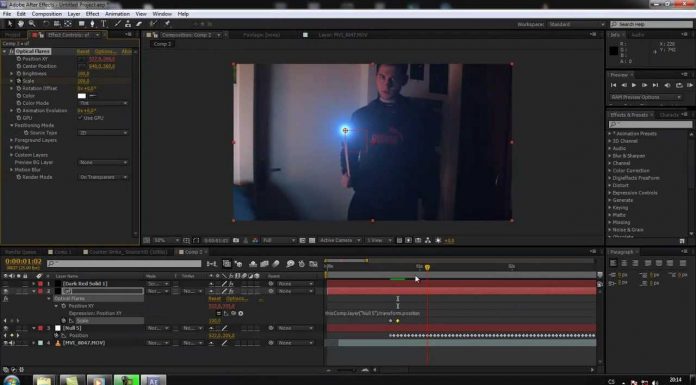
Task: Click the expression pick whip icon
Action: [x=233, y=313]
